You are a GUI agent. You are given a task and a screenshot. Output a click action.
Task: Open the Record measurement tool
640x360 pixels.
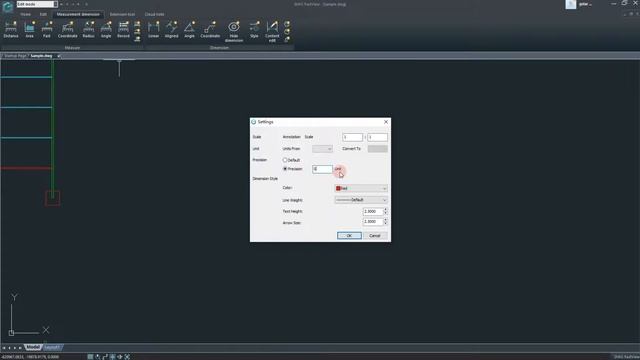(123, 30)
